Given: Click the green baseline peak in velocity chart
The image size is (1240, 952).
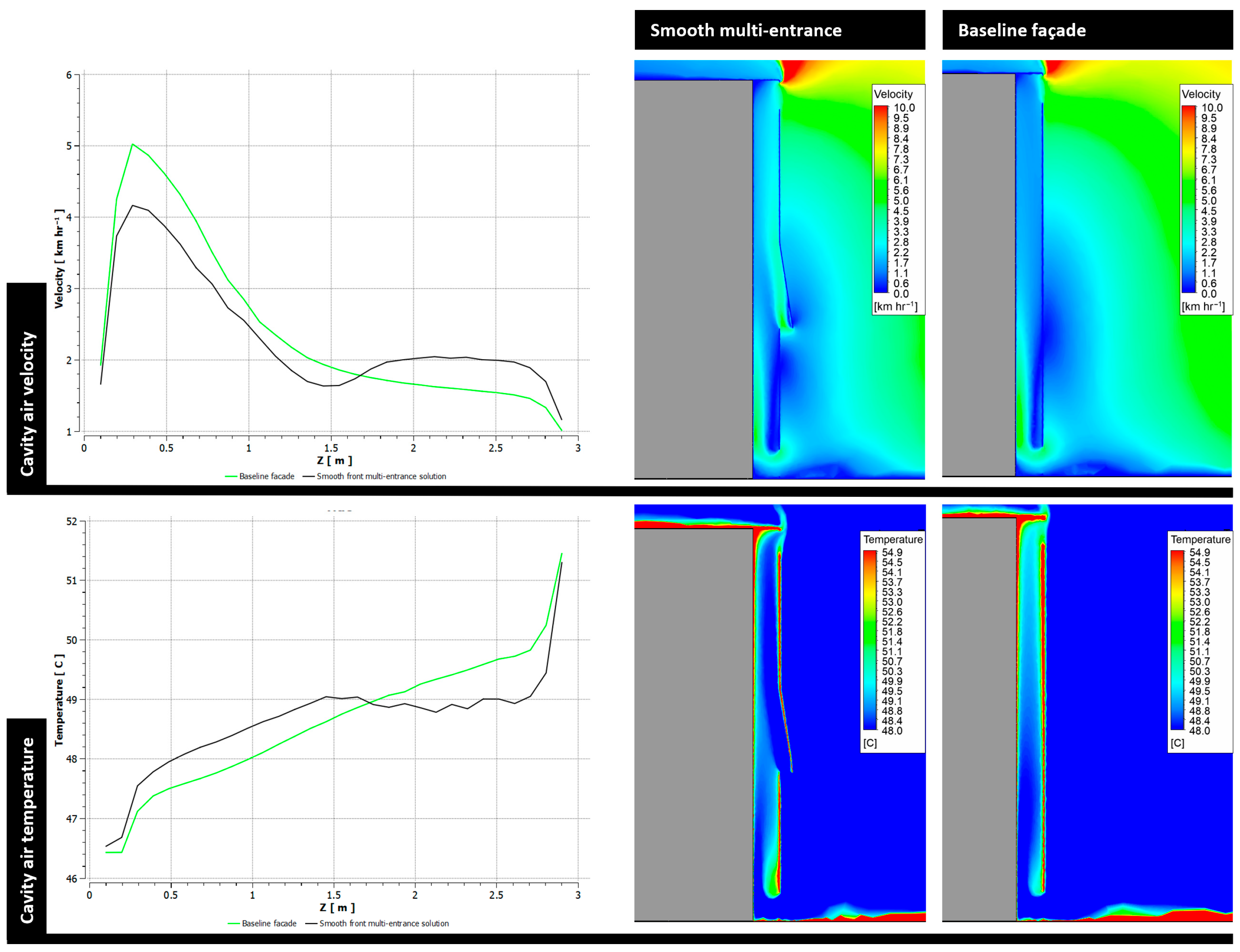Looking at the screenshot, I should coord(133,145).
